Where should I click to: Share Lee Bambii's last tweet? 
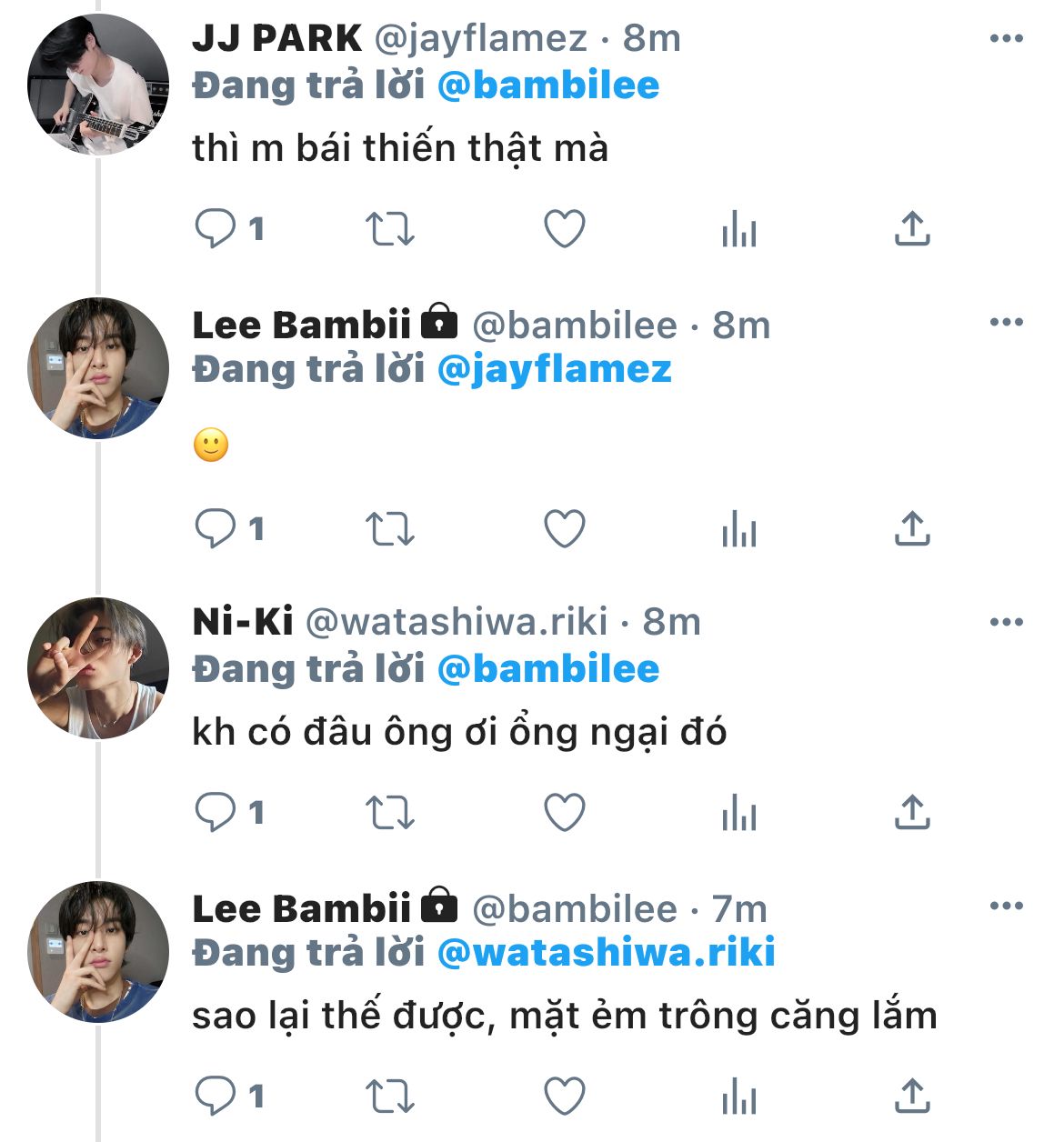tap(912, 1097)
